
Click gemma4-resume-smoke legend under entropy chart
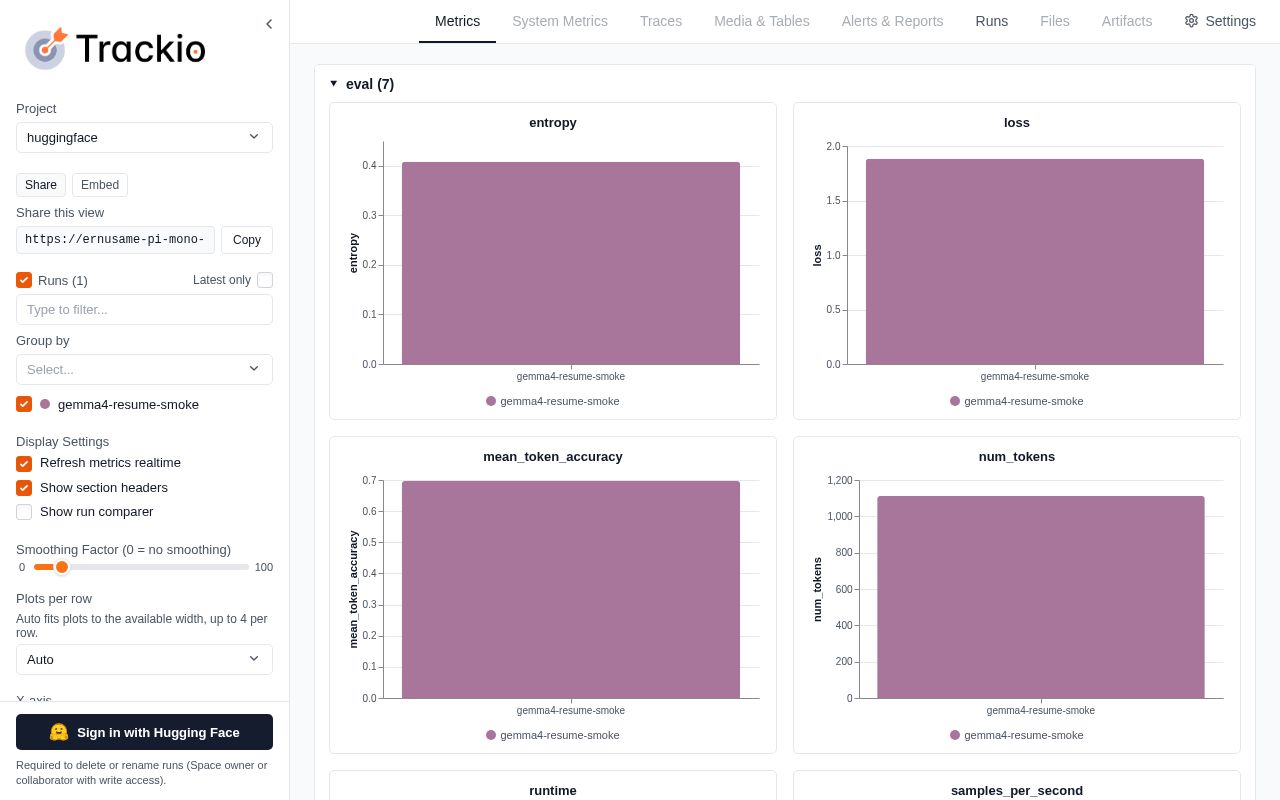553,401
